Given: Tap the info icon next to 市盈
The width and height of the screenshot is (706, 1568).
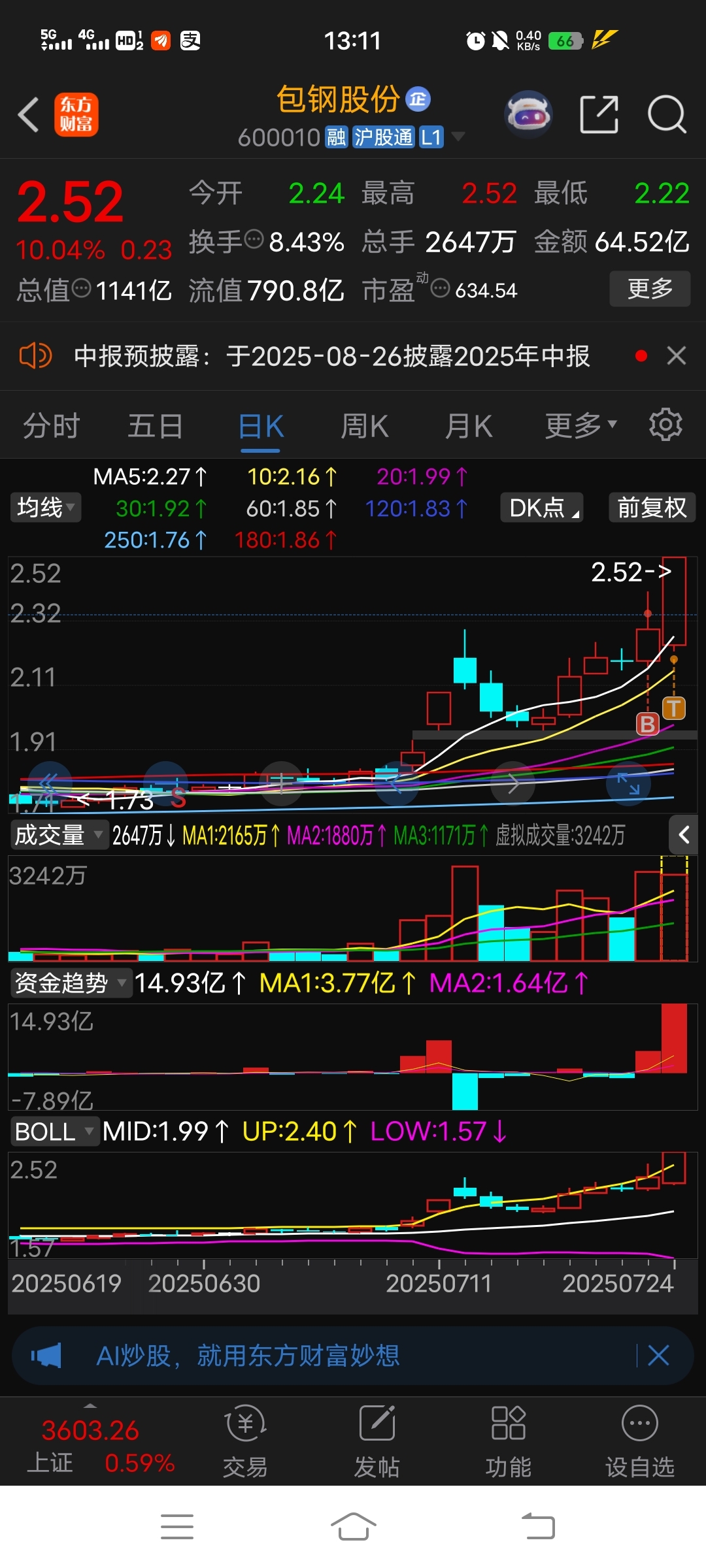Looking at the screenshot, I should pos(441,287).
